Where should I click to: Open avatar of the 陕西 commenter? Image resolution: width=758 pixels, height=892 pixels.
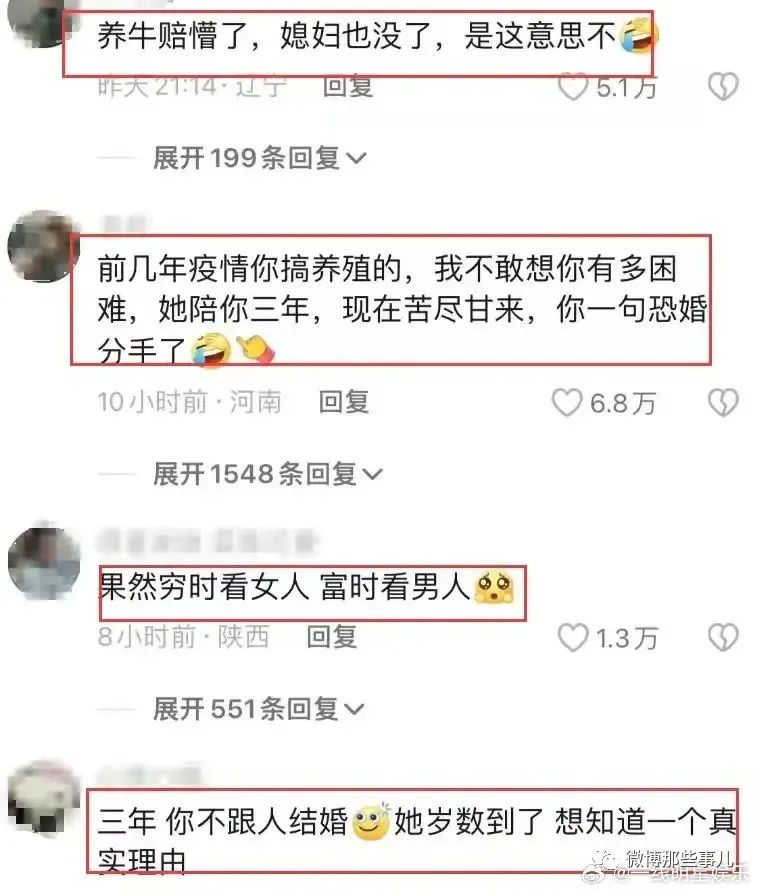[x=44, y=561]
